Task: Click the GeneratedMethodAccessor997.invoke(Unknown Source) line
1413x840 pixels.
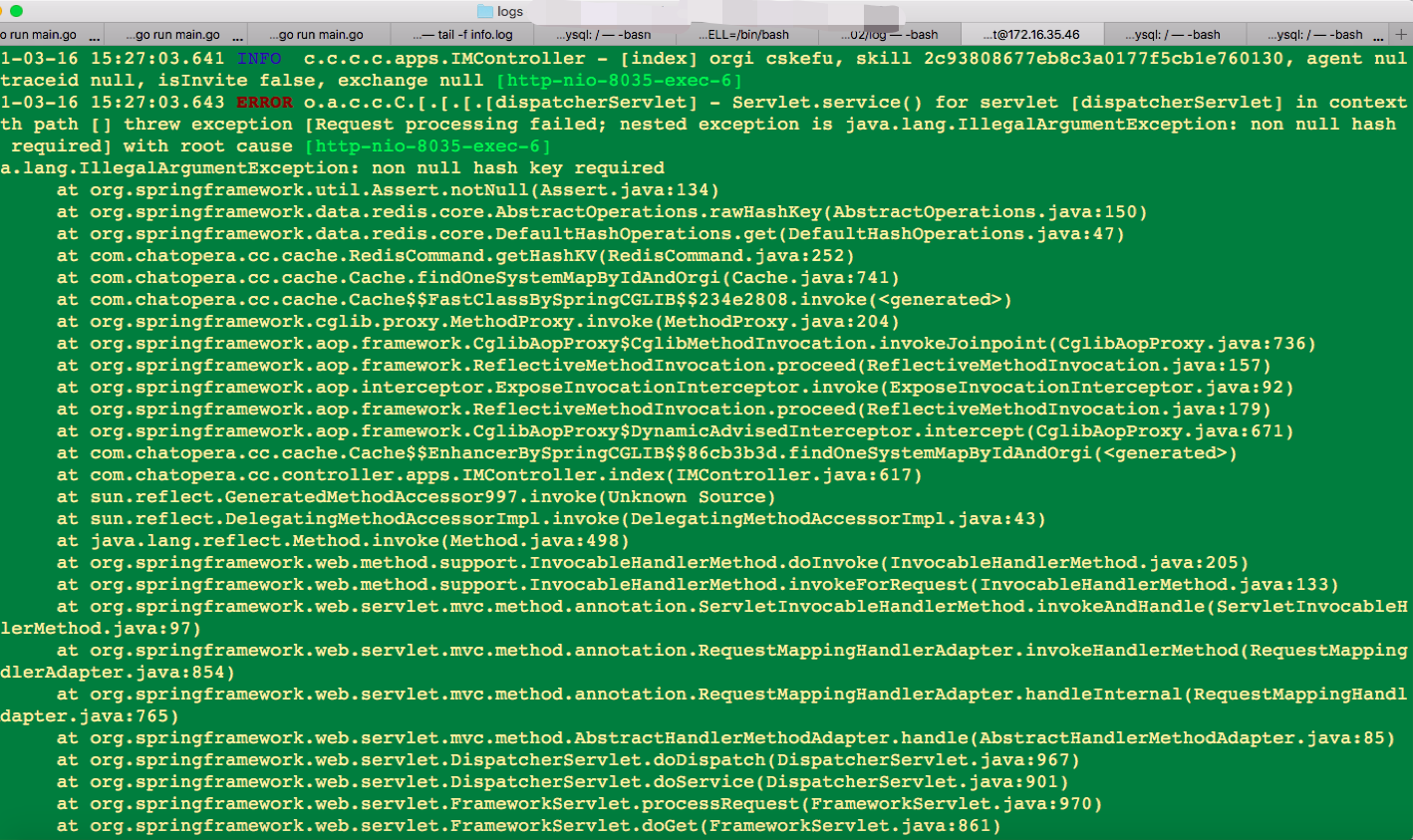Action: (416, 497)
